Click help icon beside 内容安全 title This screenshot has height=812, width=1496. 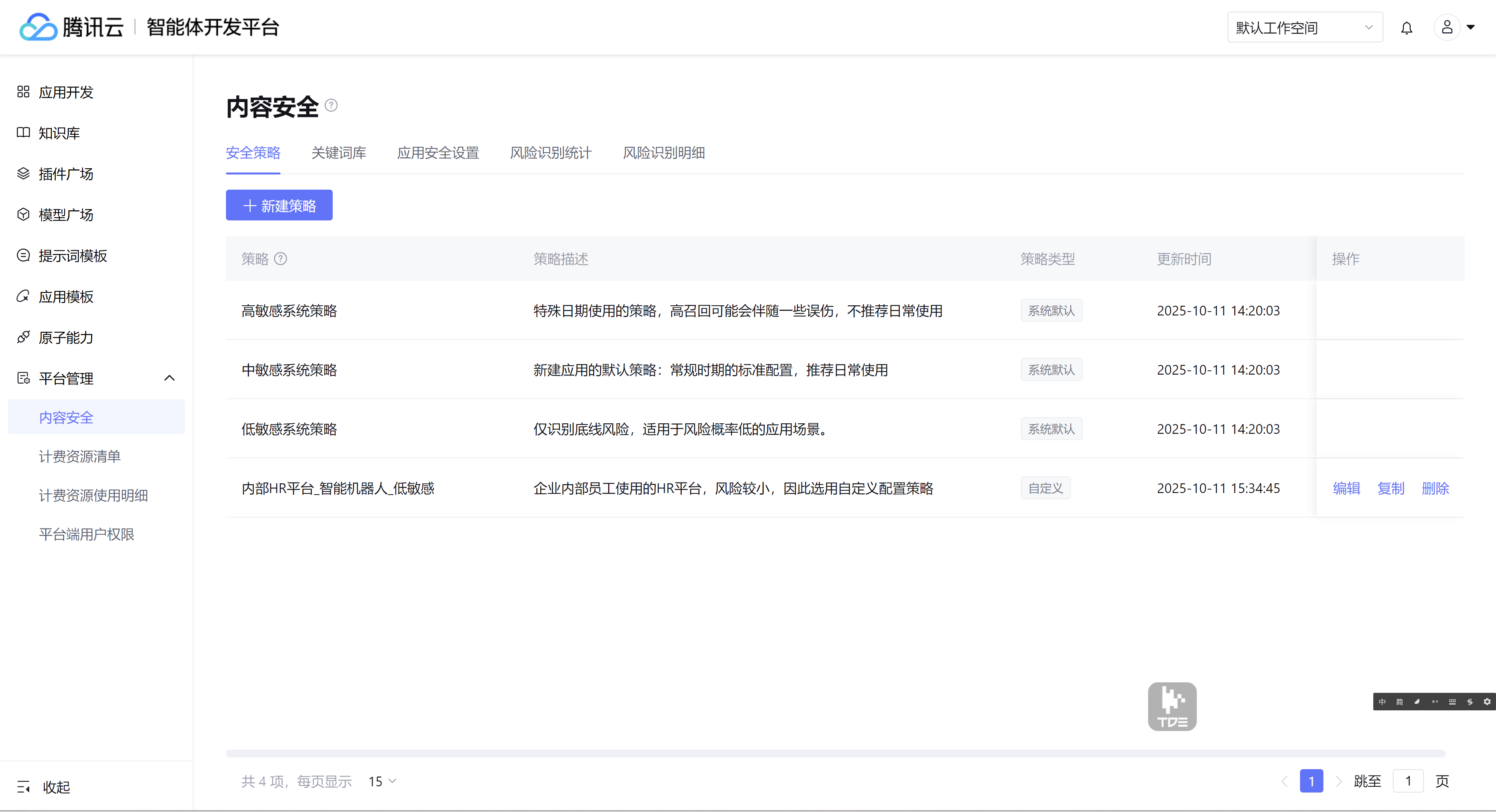331,105
